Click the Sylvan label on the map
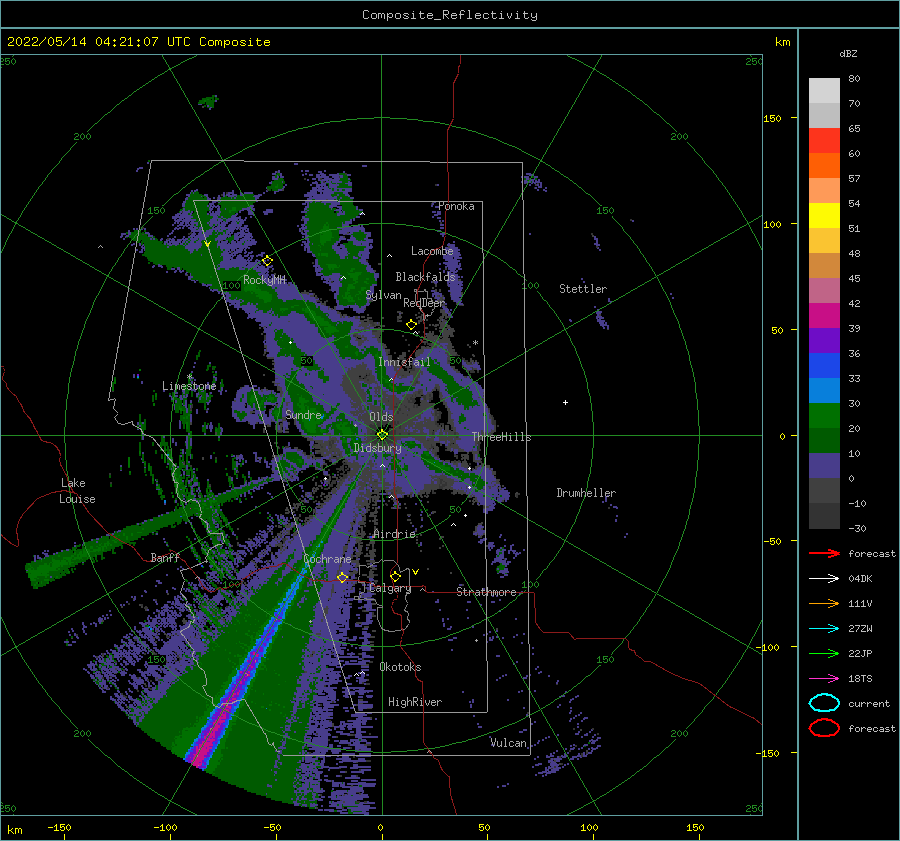 tap(383, 295)
